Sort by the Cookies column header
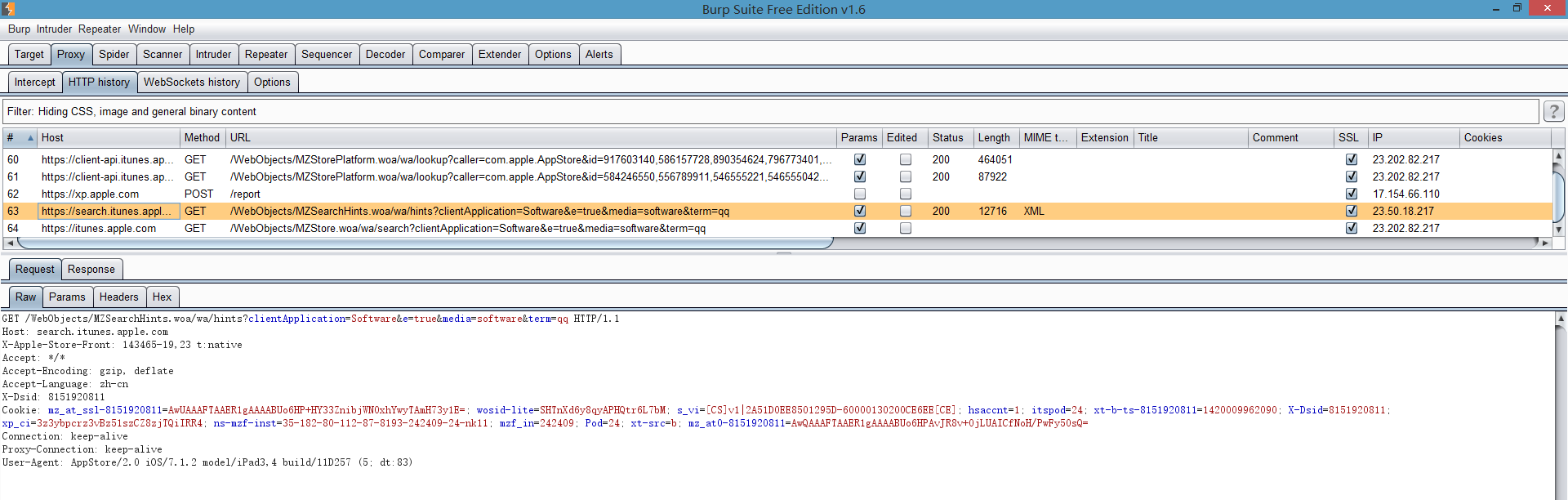Viewport: 1568px width, 500px height. tap(1505, 137)
